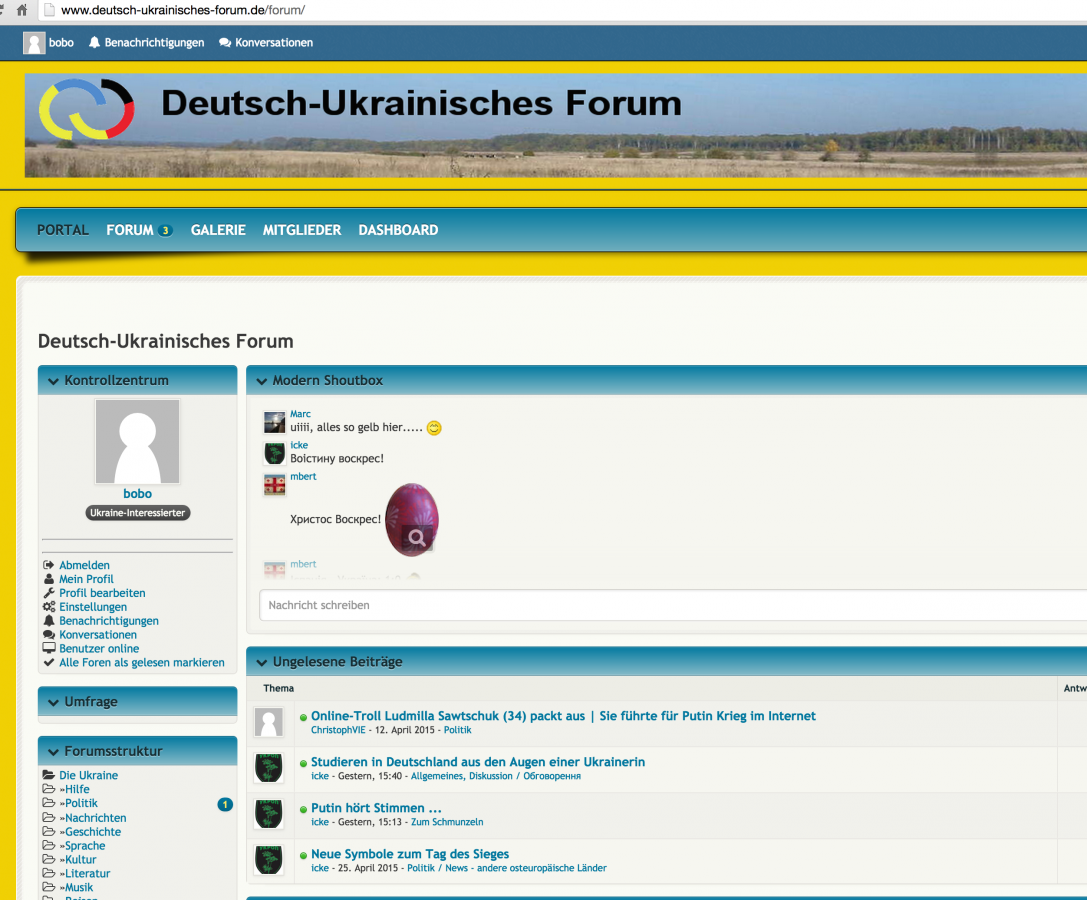Viewport: 1087px width, 900px height.
Task: Click the bobo username under the profile picture
Action: (137, 494)
